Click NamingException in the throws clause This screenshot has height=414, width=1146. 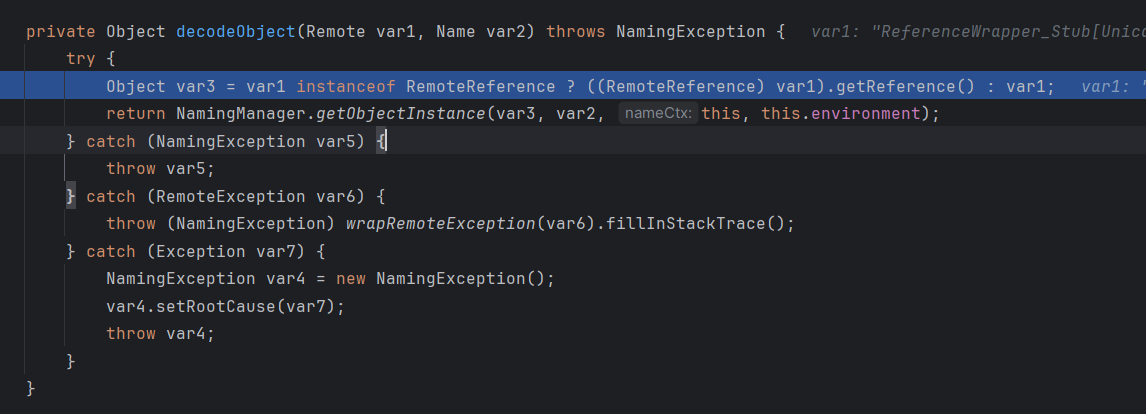tap(690, 31)
